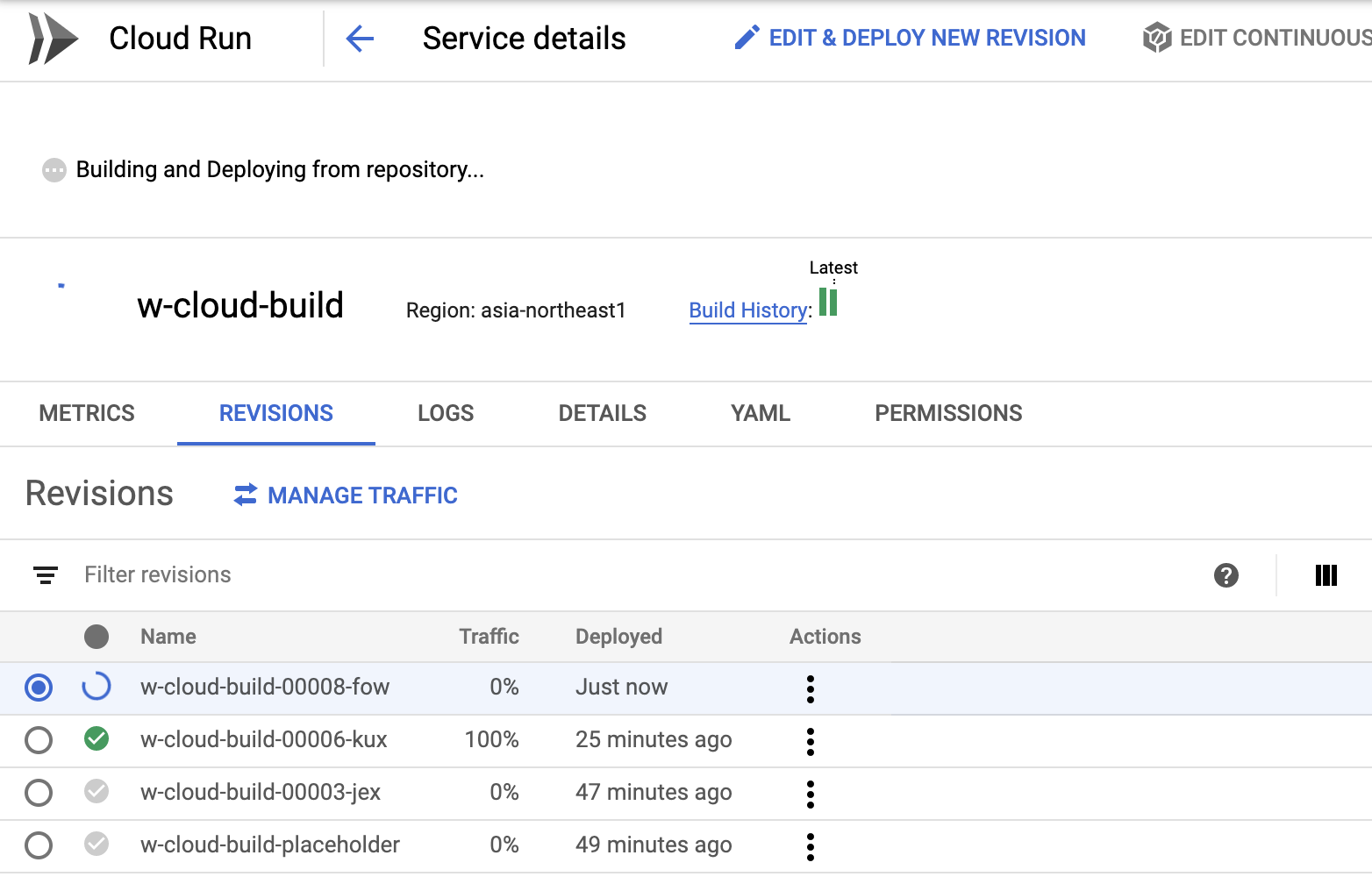Click the 0% traffic value of 00008-fow
This screenshot has width=1372, height=891.
click(x=504, y=687)
